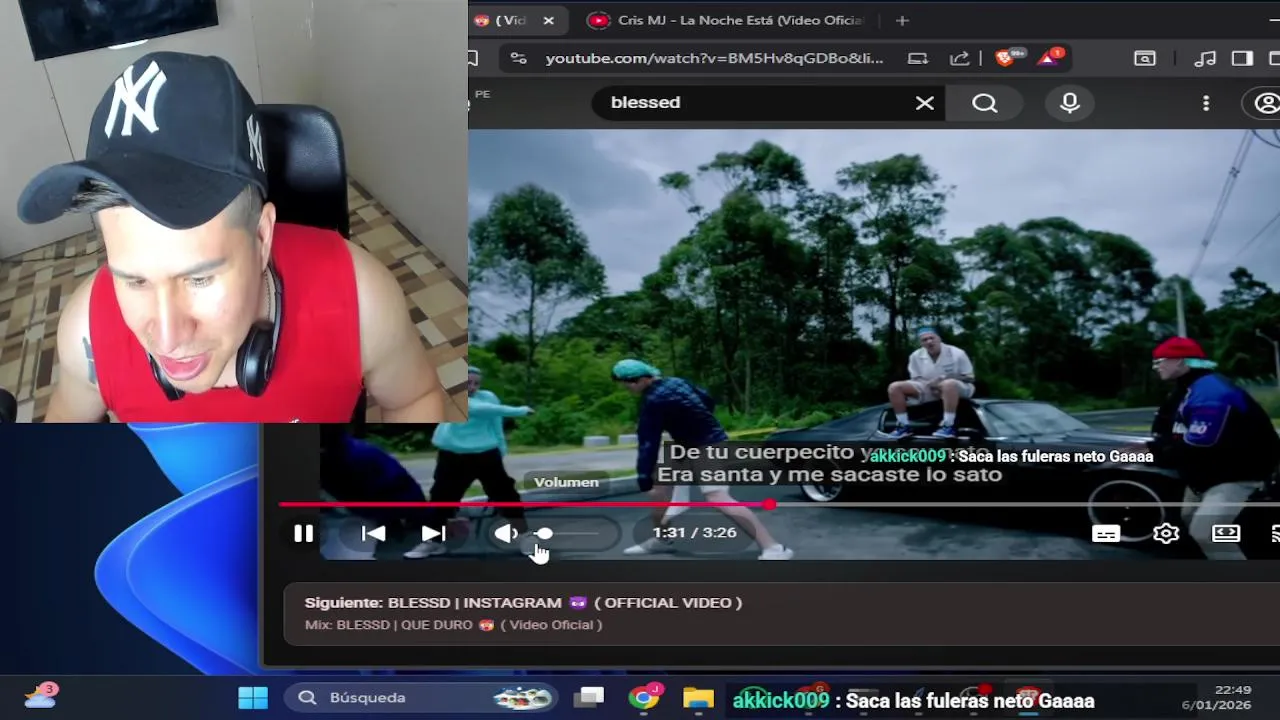The width and height of the screenshot is (1280, 720).
Task: Click the share page icon
Action: pyautogui.click(x=959, y=58)
